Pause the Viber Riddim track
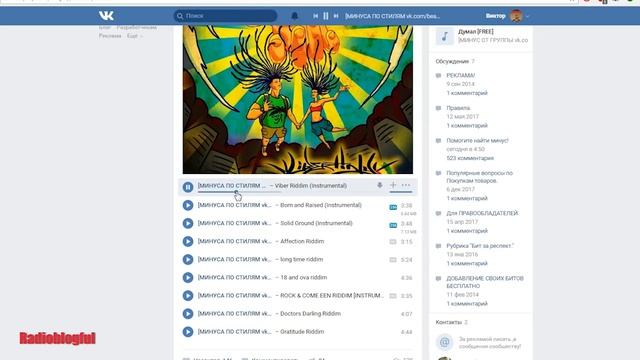This screenshot has height=360, width=640. click(x=188, y=187)
